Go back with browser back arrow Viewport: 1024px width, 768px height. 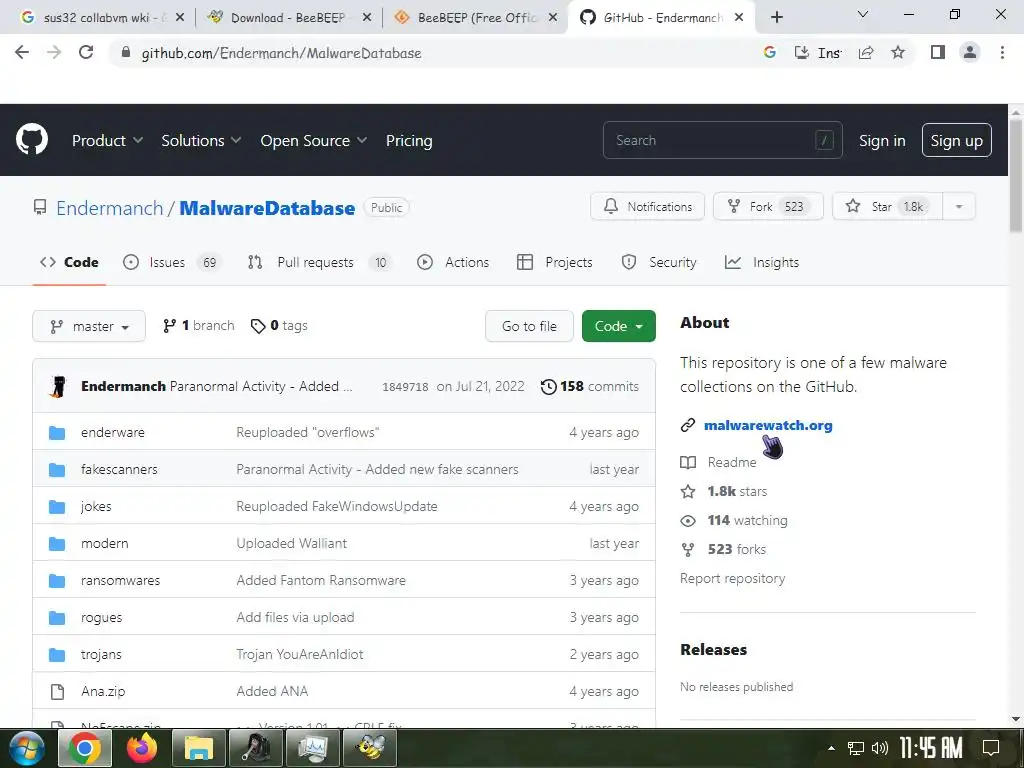[22, 52]
